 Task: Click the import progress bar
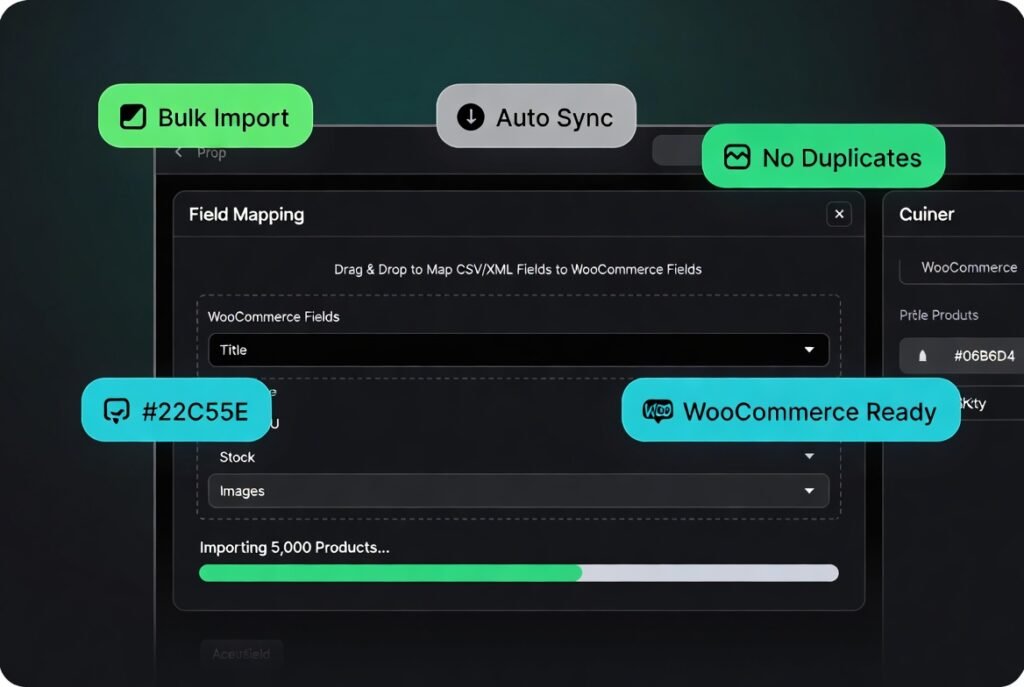click(x=519, y=573)
